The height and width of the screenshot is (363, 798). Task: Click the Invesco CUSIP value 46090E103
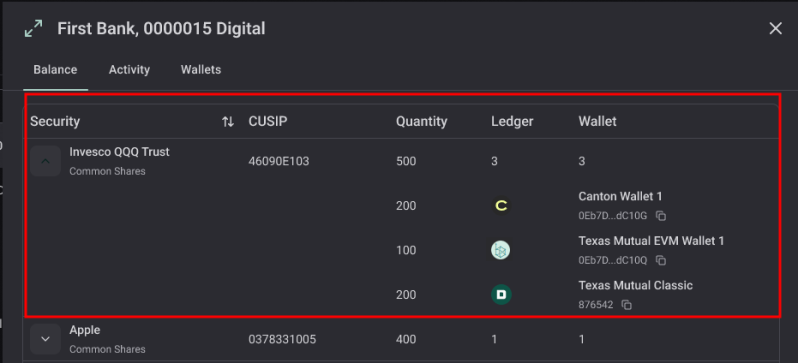click(279, 162)
